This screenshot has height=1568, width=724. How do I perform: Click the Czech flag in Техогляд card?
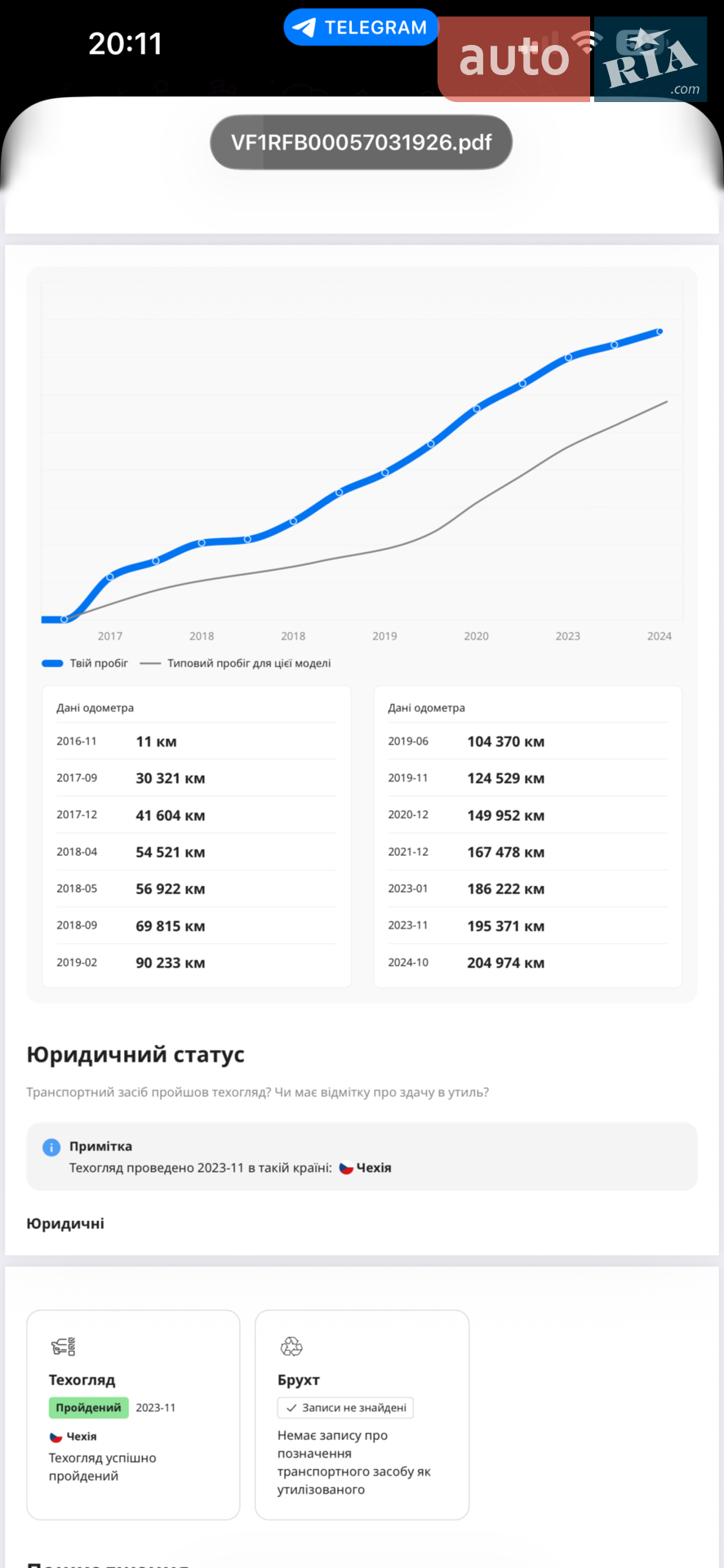56,1437
